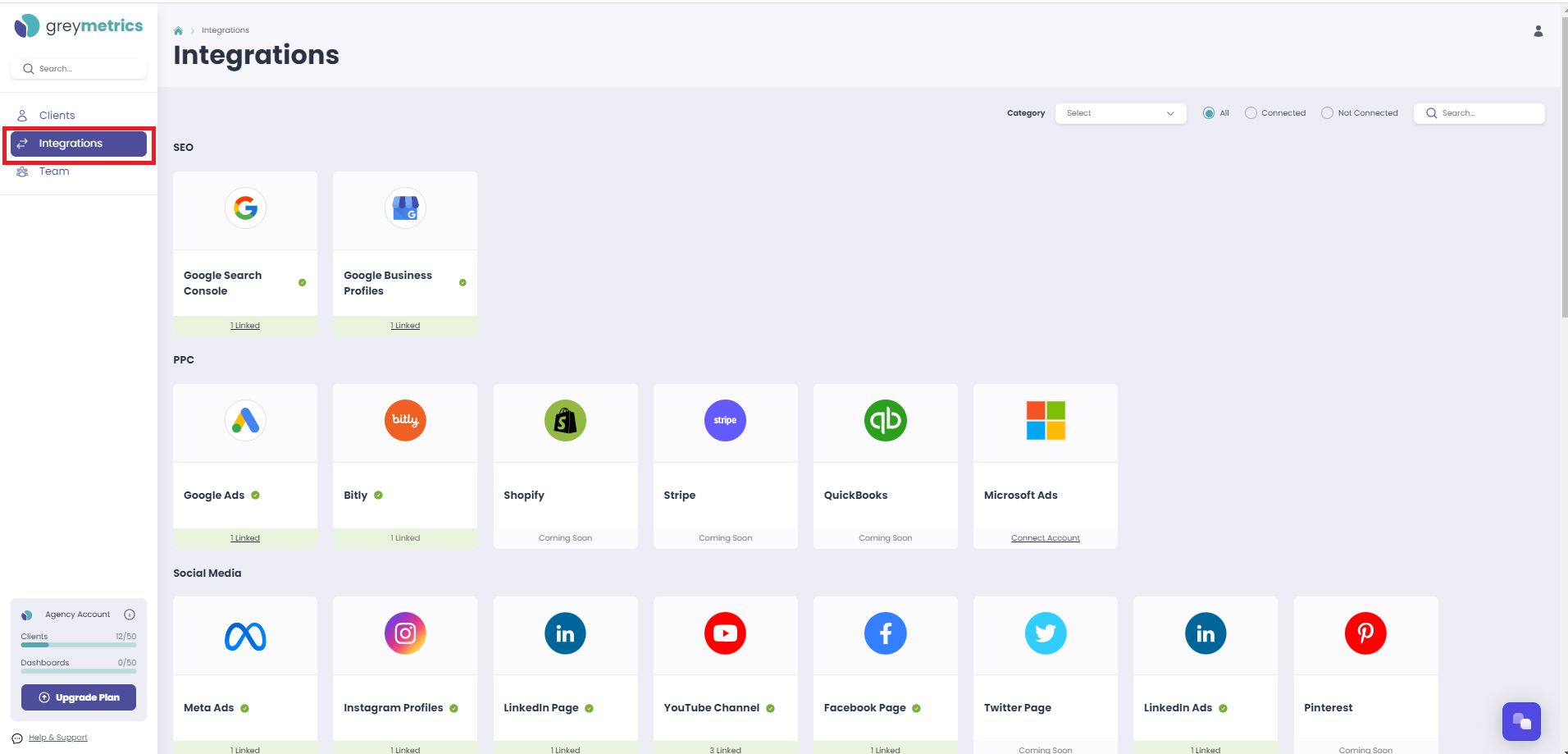This screenshot has width=1568, height=754.
Task: Click the home breadcrumb icon
Action: coord(178,30)
